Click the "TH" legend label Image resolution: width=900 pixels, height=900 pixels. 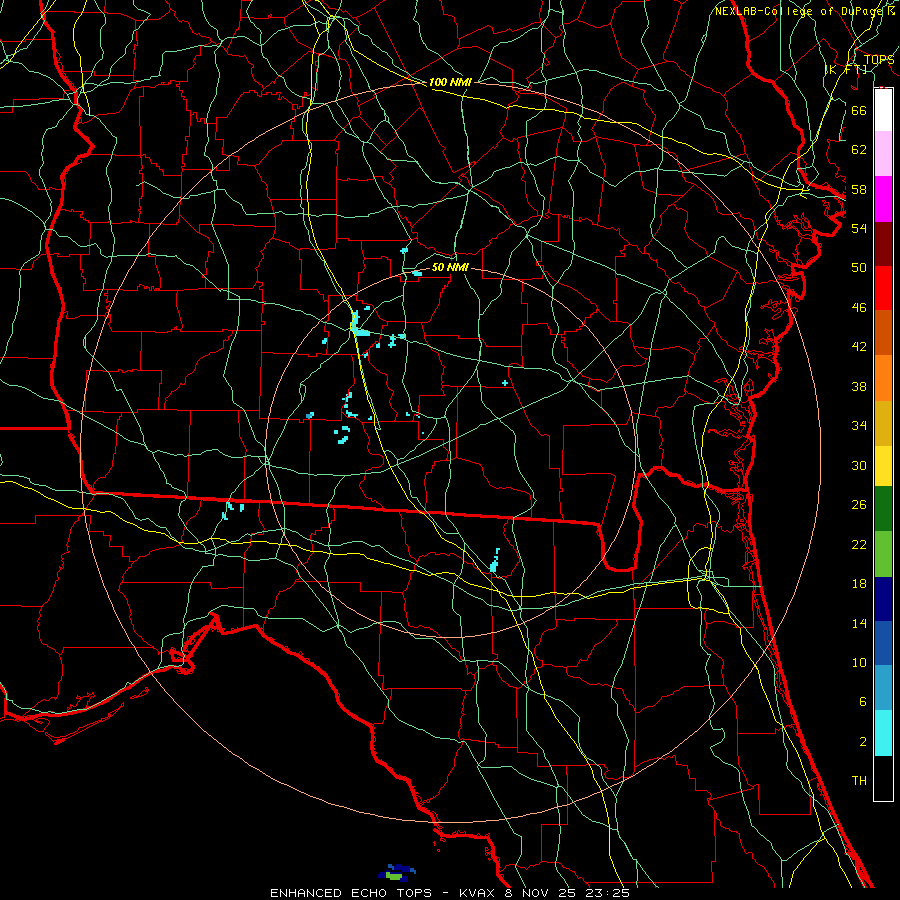point(859,781)
